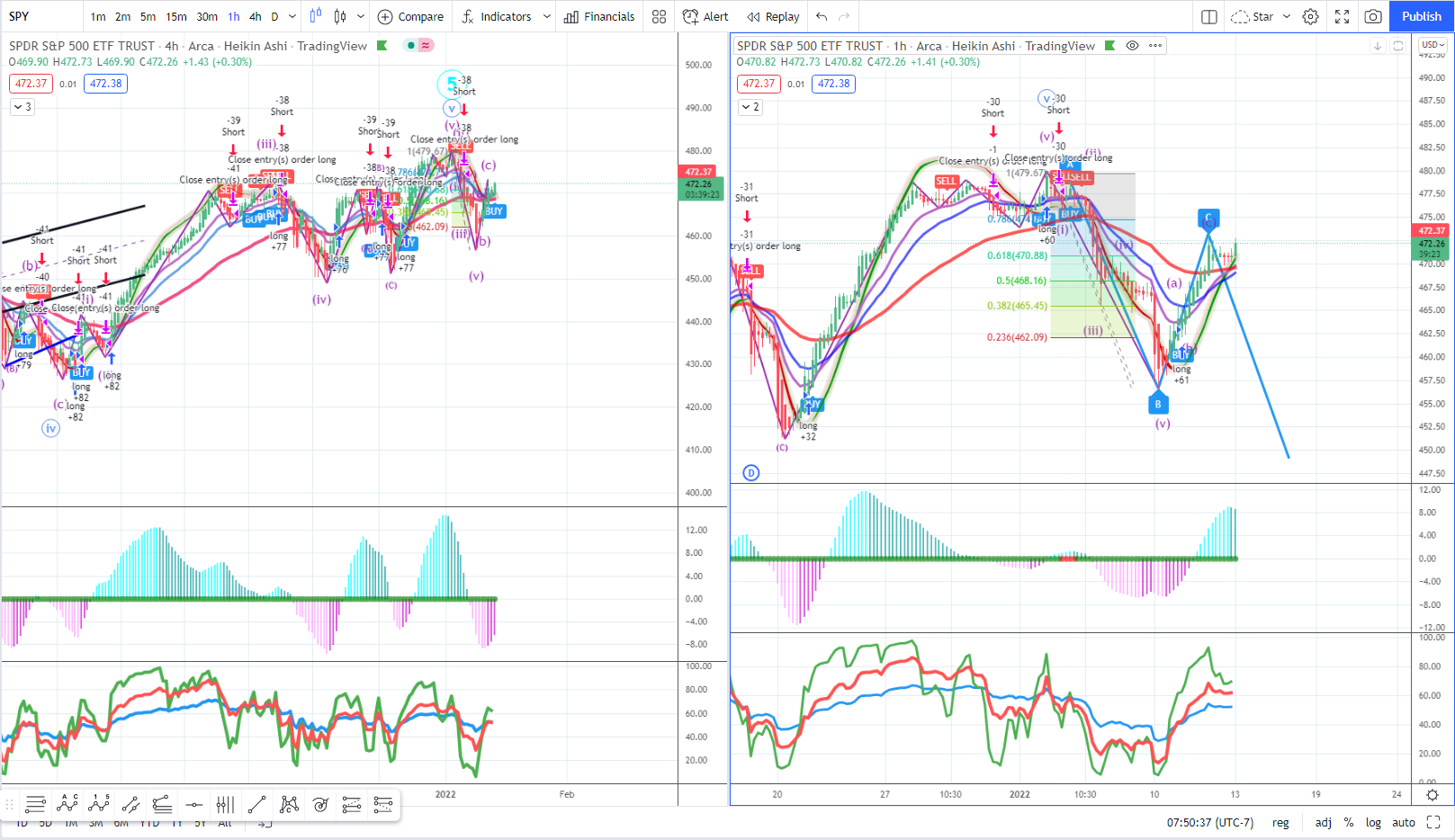The width and height of the screenshot is (1455, 840).
Task: Switch to the 5m interval
Action: click(148, 16)
